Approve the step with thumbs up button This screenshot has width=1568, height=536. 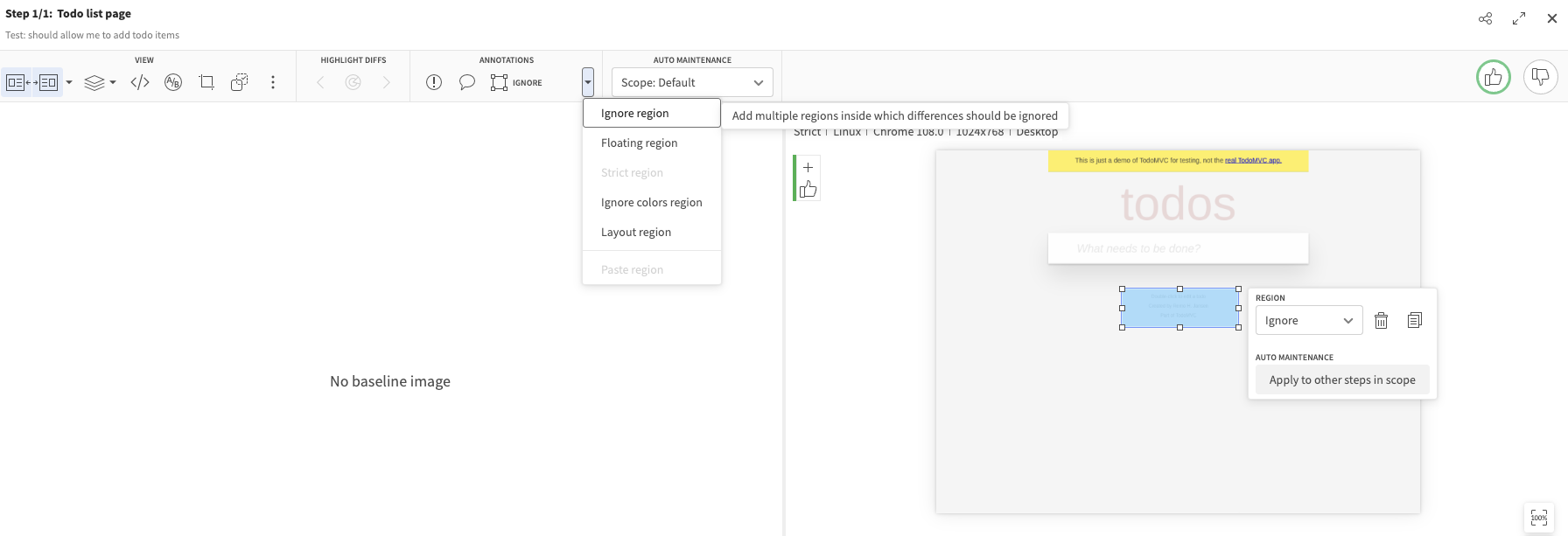click(1494, 78)
